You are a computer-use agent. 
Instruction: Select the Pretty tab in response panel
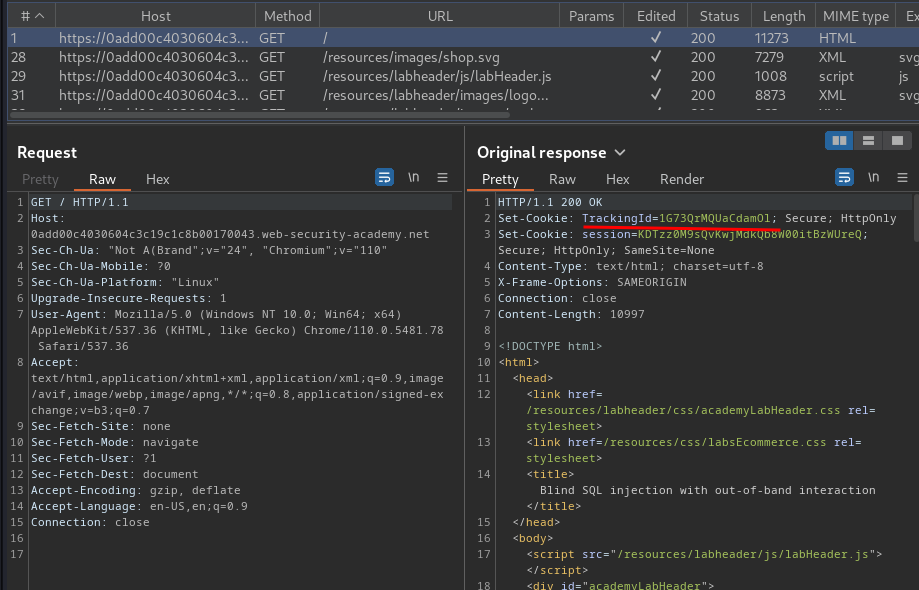500,179
